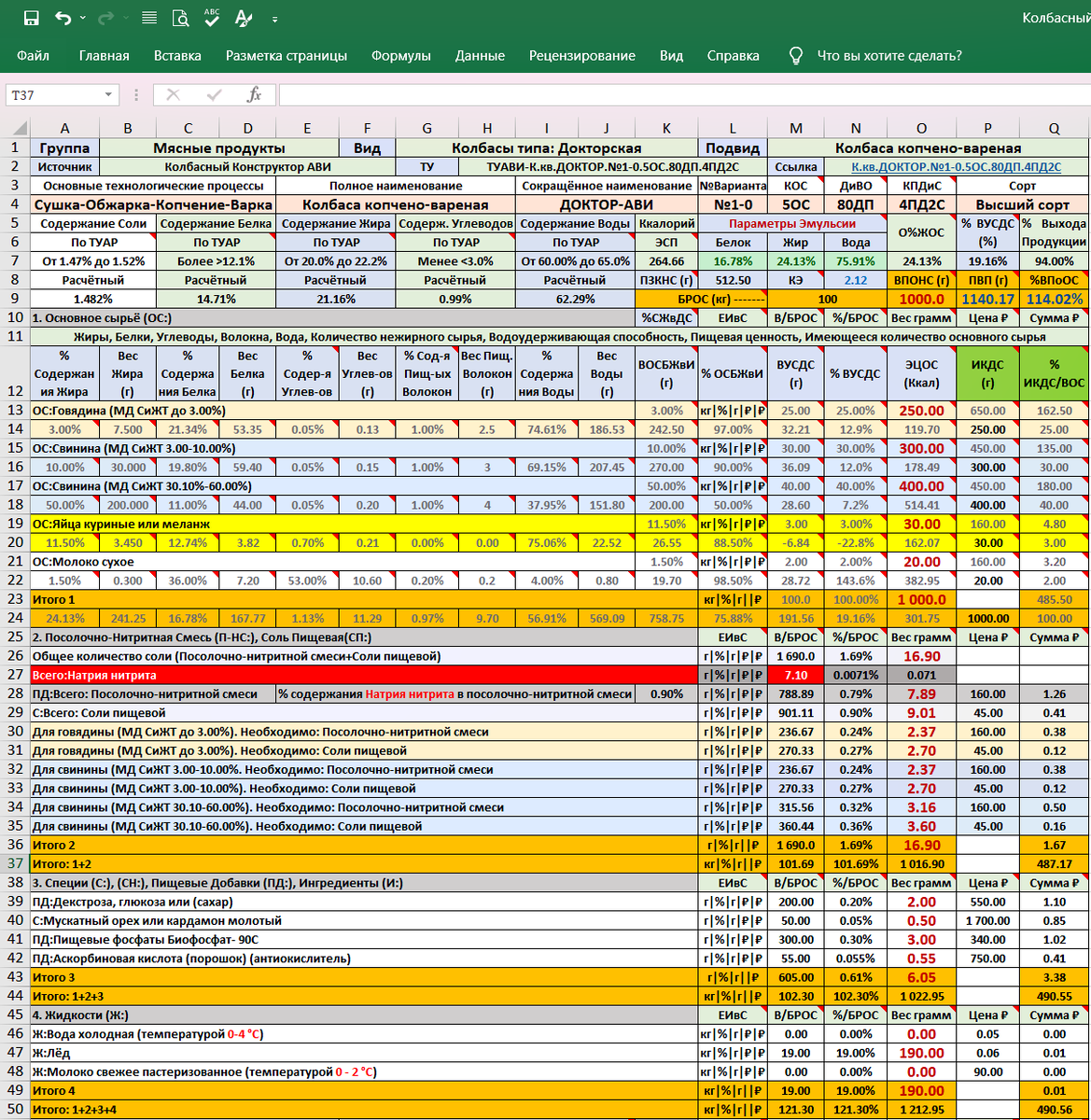Click the 'Итого 1' row label
Viewport: 1091px width, 1120px height.
point(364,599)
